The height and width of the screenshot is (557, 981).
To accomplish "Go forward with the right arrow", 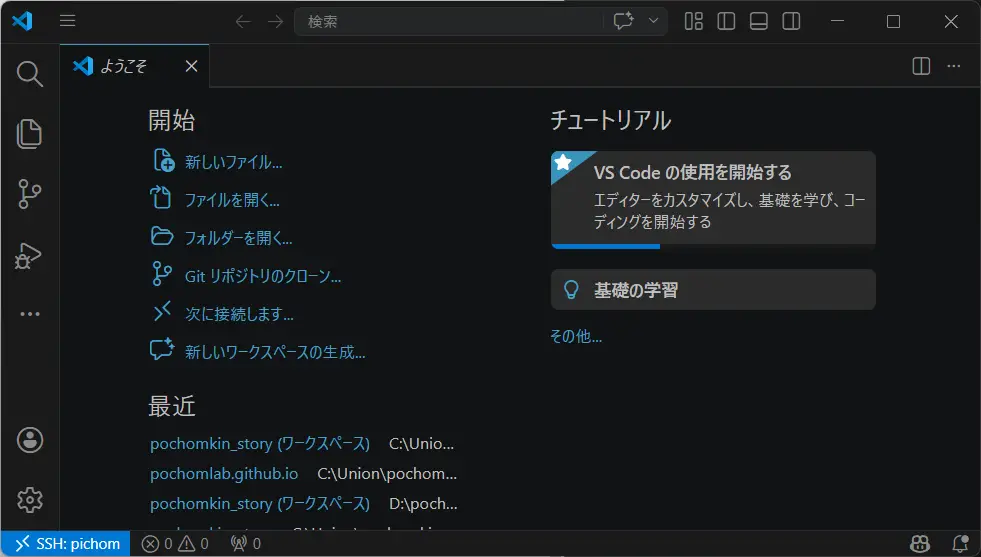I will coord(275,22).
